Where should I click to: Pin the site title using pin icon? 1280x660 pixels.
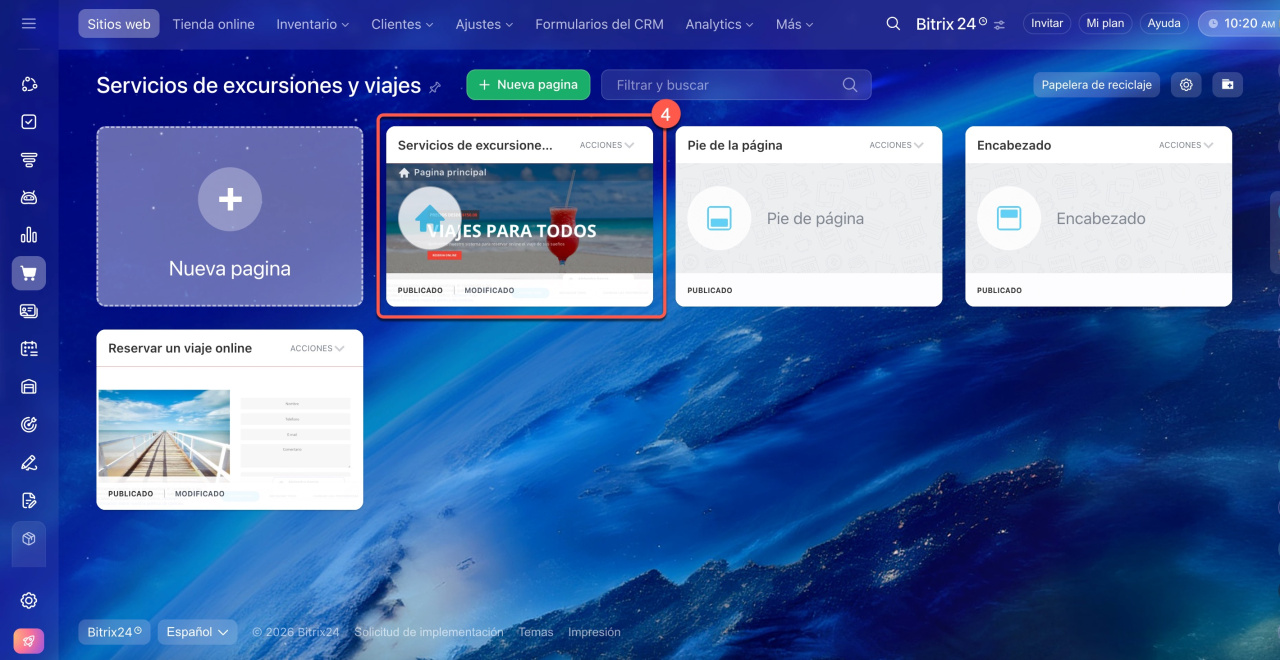click(435, 88)
